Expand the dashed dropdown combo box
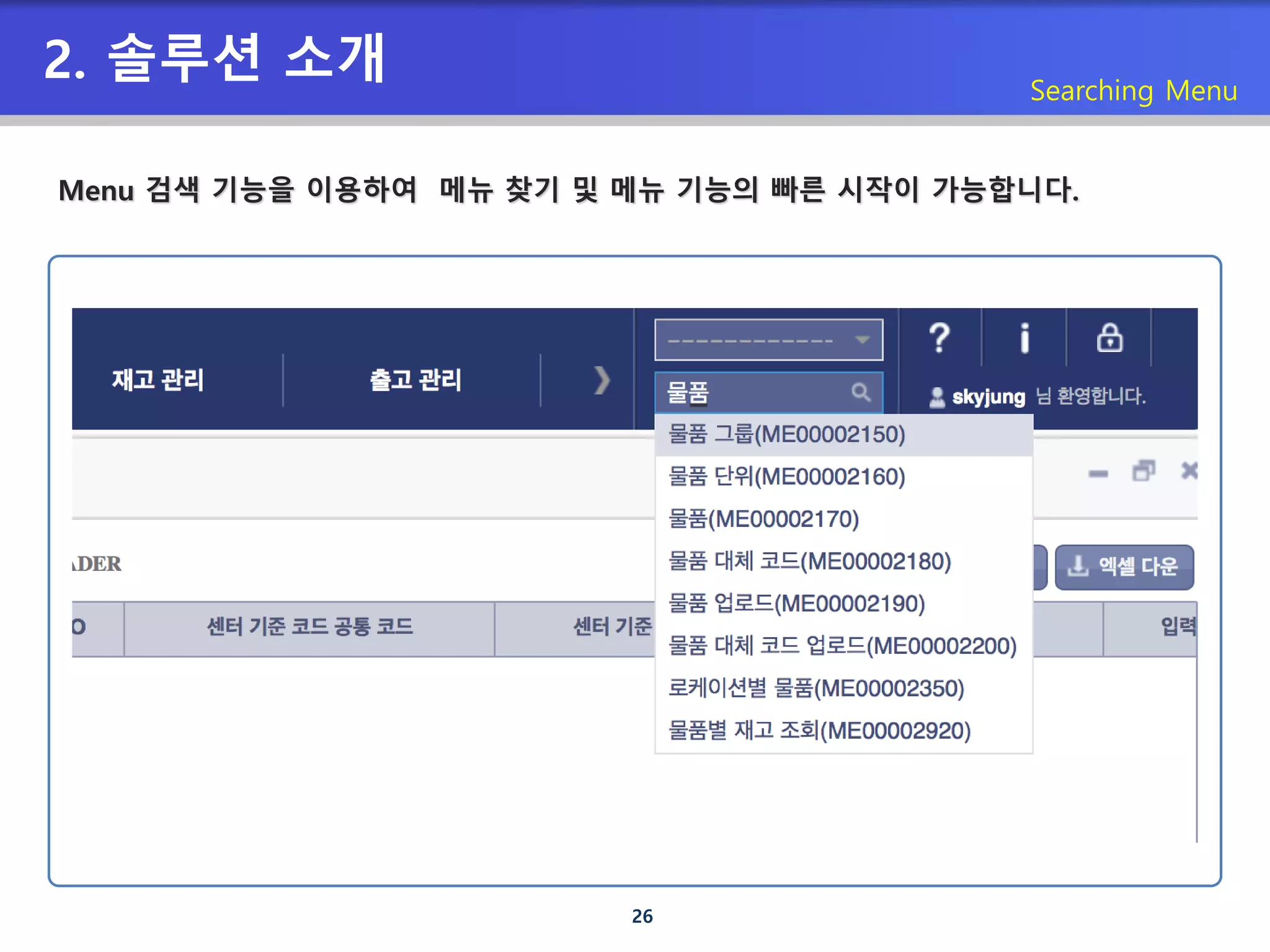This screenshot has height=952, width=1270. [768, 340]
